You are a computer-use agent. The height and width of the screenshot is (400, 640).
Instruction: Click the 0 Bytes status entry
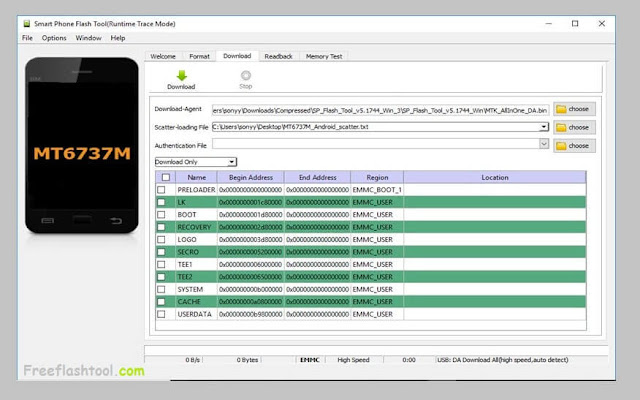tap(247, 360)
